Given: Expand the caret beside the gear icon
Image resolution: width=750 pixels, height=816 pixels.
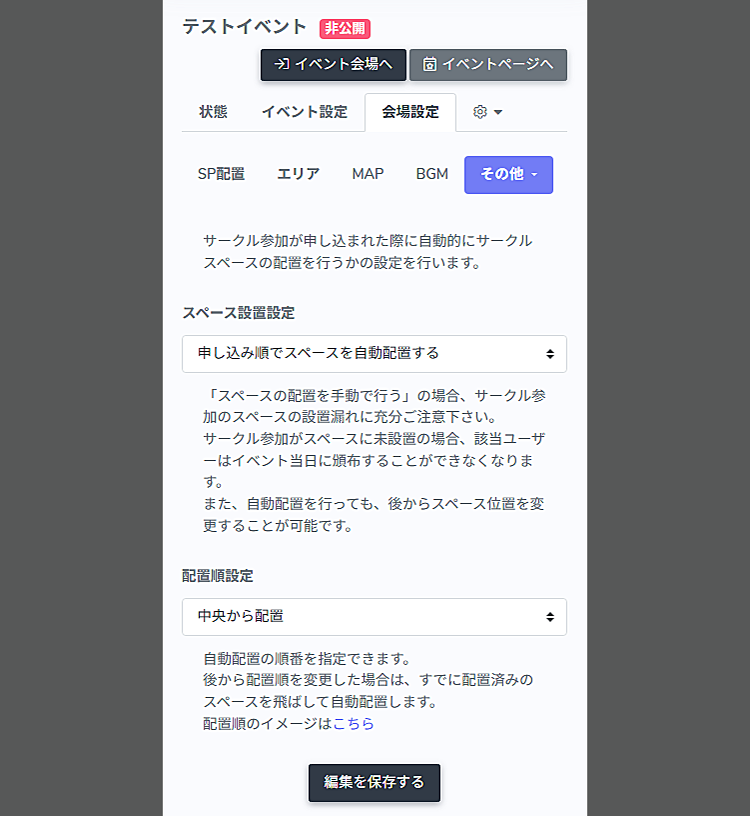Looking at the screenshot, I should (x=498, y=112).
